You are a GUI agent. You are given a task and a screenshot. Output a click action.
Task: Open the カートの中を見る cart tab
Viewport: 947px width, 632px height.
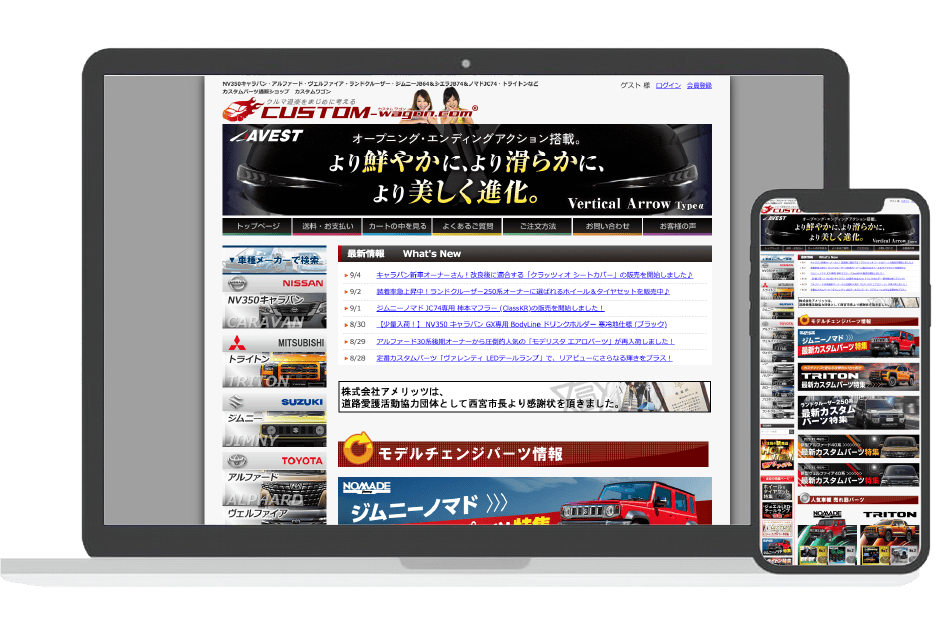tap(397, 227)
